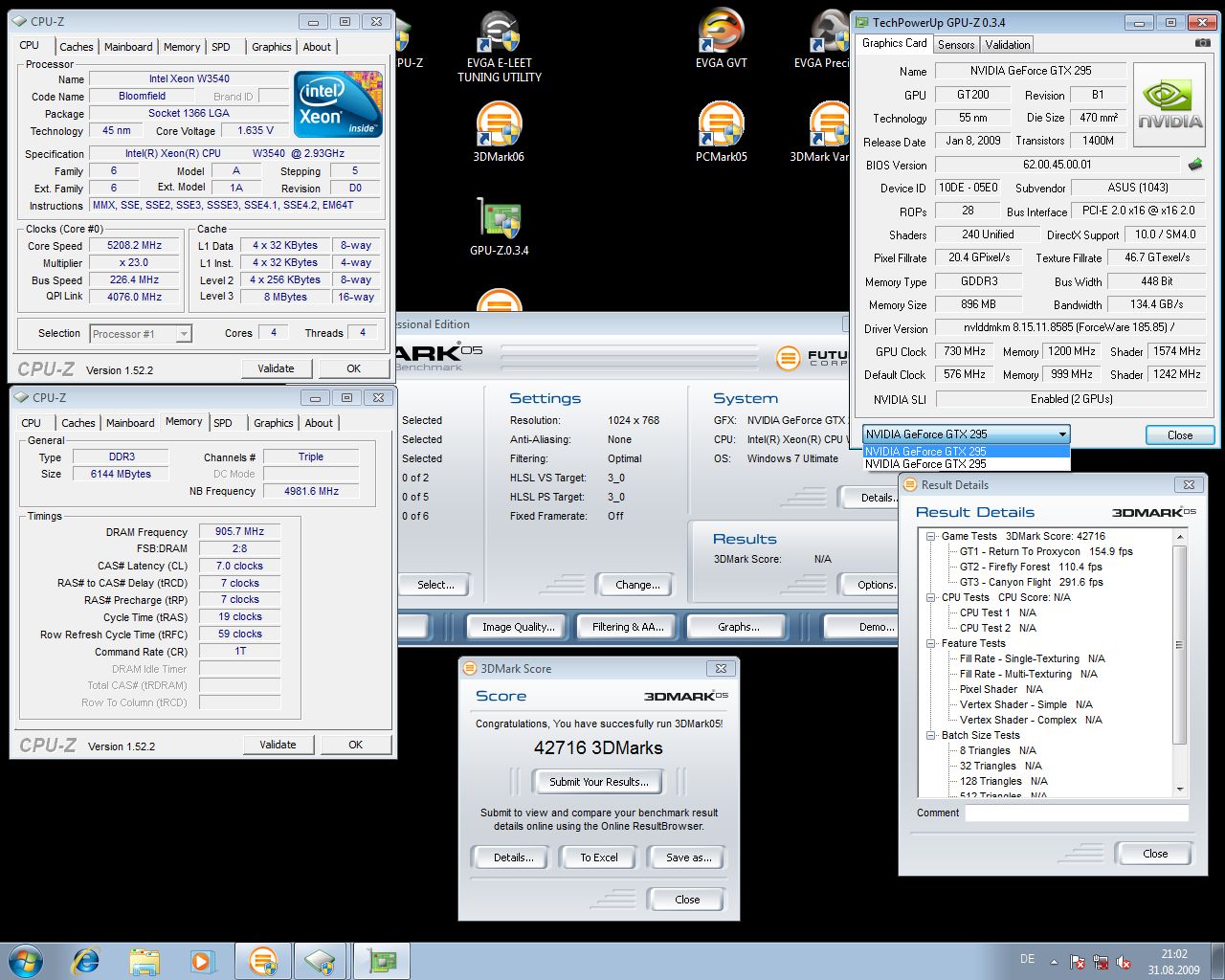The image size is (1225, 980).
Task: Select the 3DMark Vantage desktop shortcut
Action: click(820, 132)
